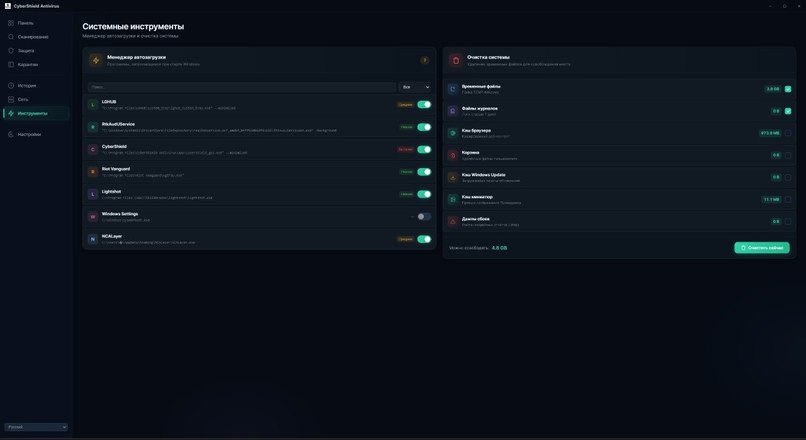Click the Настройки gear icon
This screenshot has width=806, height=440.
pyautogui.click(x=11, y=134)
